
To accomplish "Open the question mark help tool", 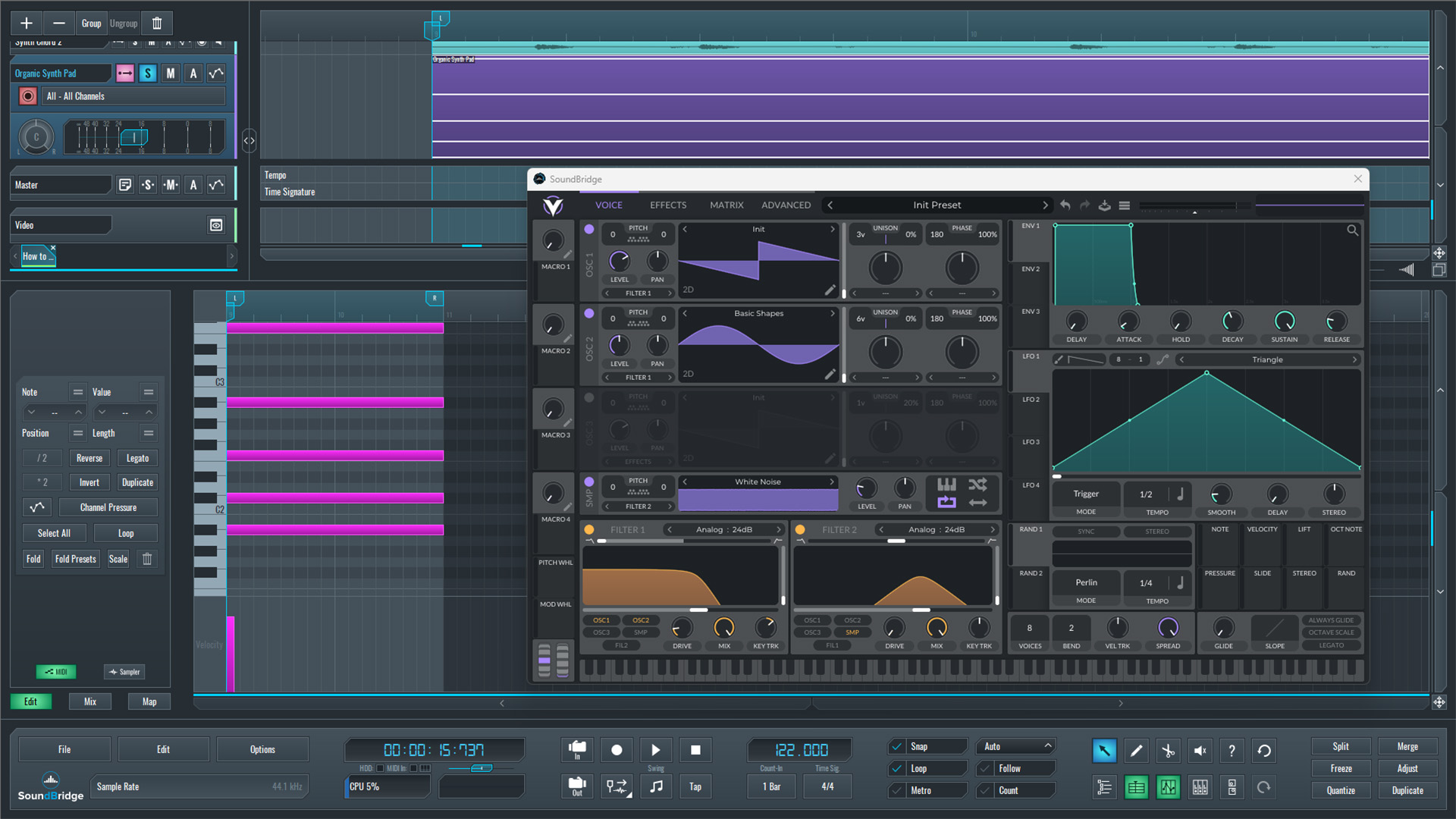I will (x=1232, y=751).
